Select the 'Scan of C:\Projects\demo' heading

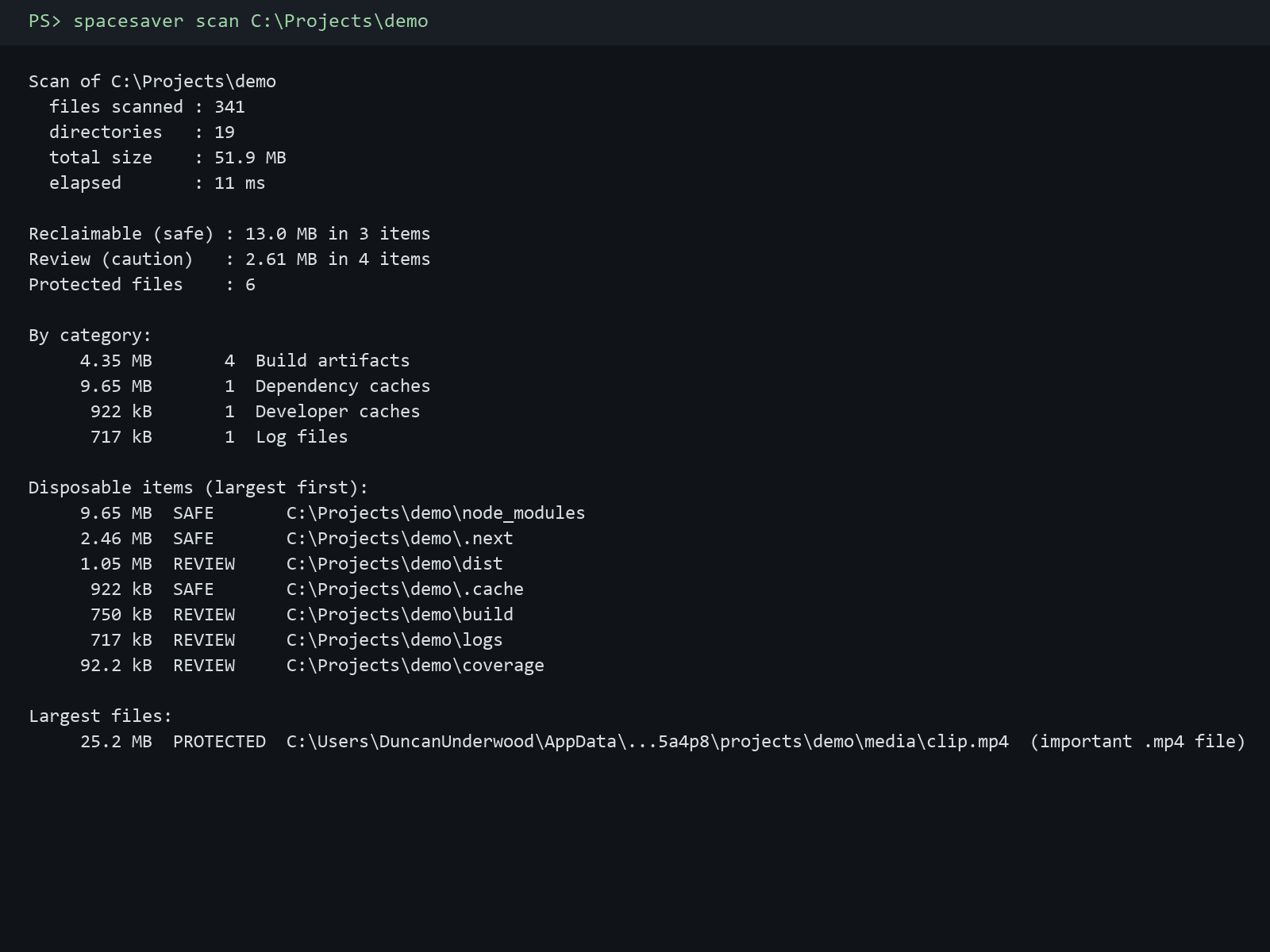(152, 82)
